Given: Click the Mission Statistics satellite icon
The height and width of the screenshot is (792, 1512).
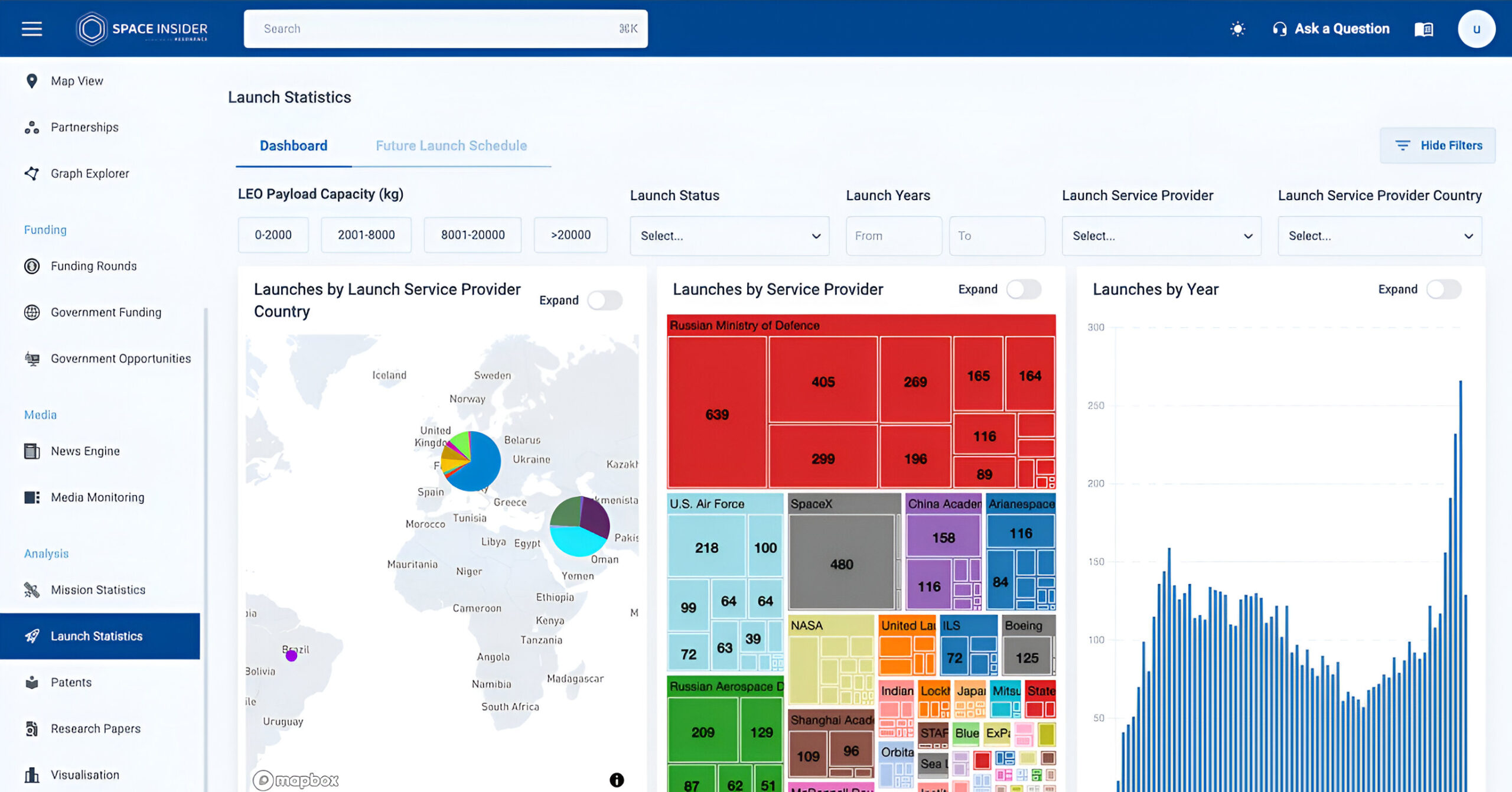Looking at the screenshot, I should point(32,589).
